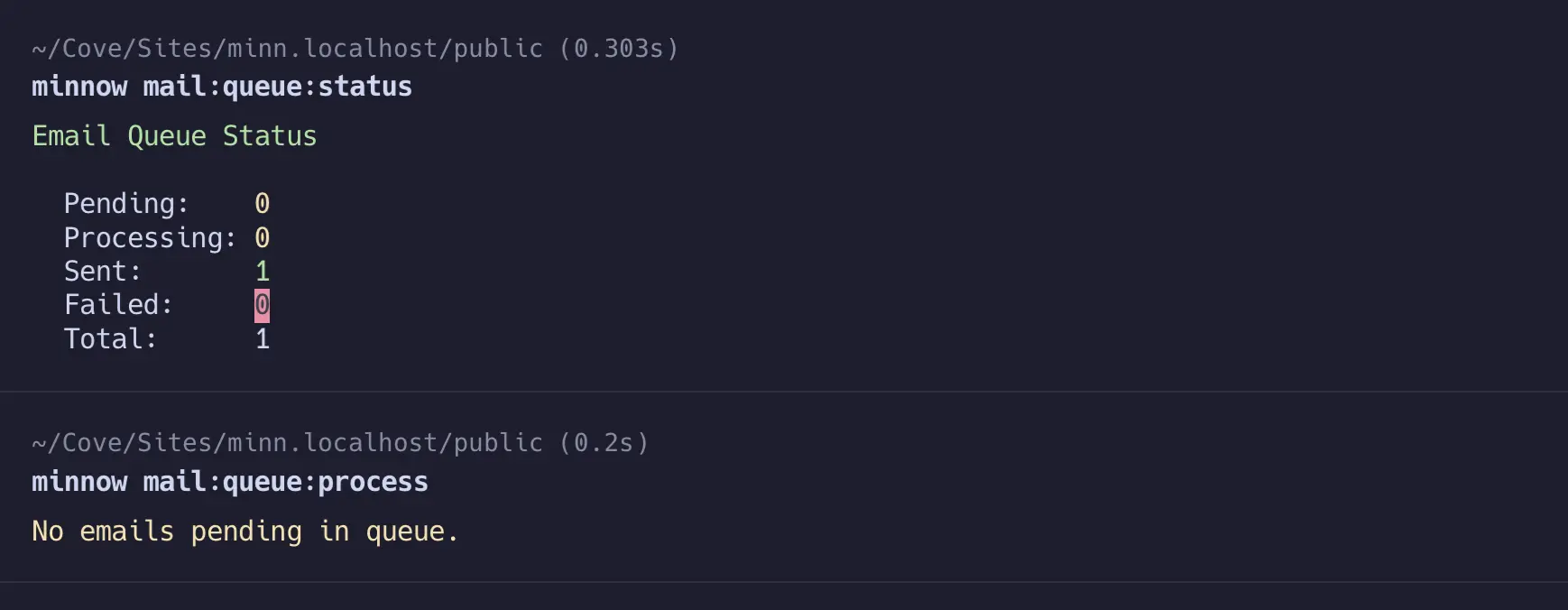1568x610 pixels.
Task: Select the Email Queue Status heading
Action: [x=174, y=136]
